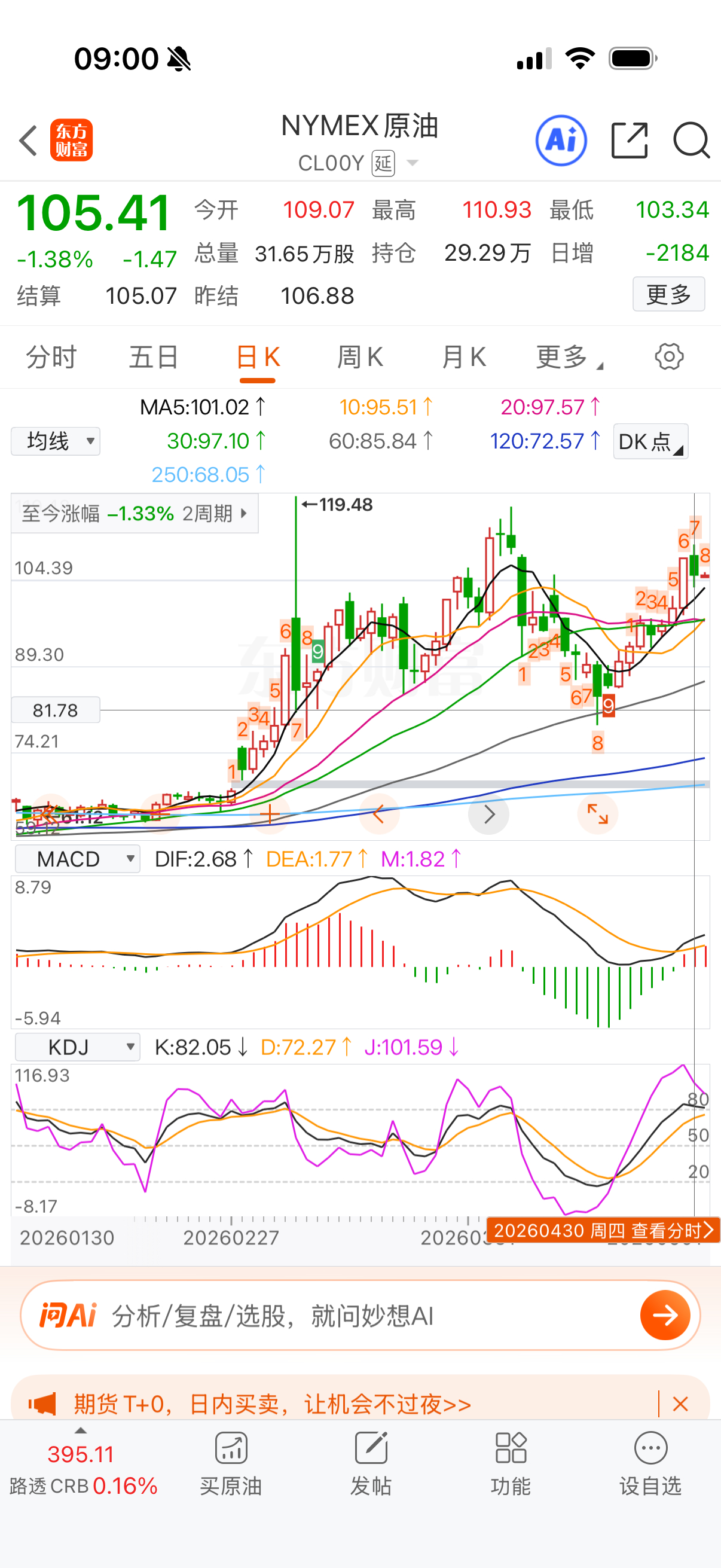The height and width of the screenshot is (1568, 721).
Task: Expand 至今涨幅 2周期 panel
Action: (135, 514)
